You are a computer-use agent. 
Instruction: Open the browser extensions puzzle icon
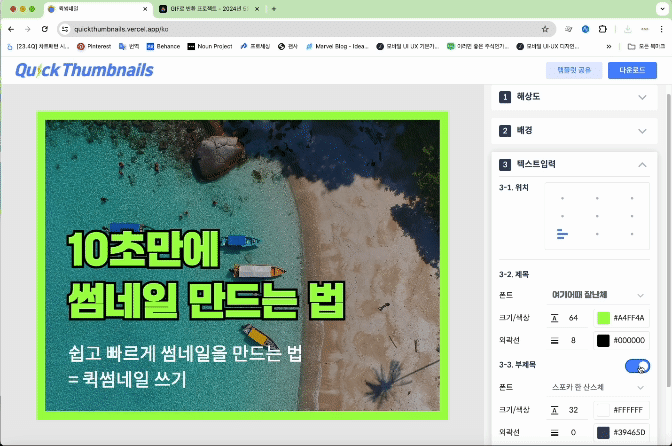point(603,29)
